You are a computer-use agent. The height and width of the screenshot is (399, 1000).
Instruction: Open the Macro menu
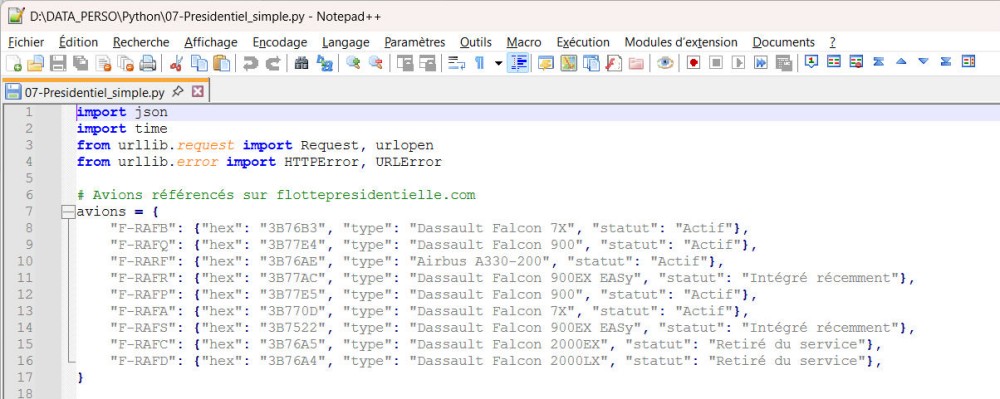(x=524, y=42)
